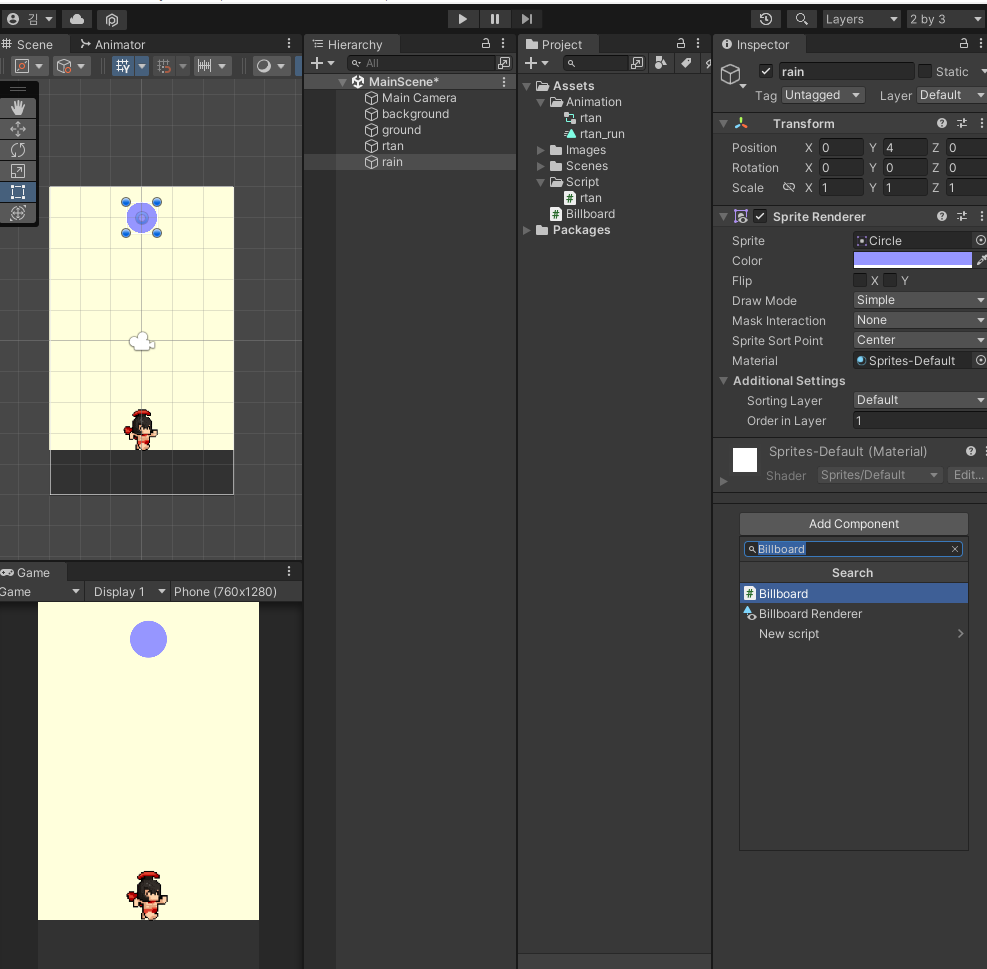
Task: Click the Add Component button
Action: [854, 524]
